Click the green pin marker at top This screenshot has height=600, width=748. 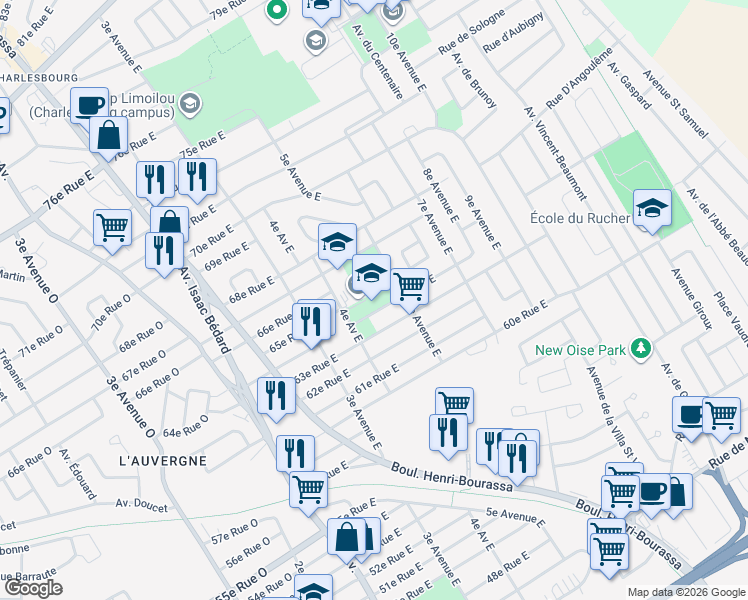click(276, 9)
